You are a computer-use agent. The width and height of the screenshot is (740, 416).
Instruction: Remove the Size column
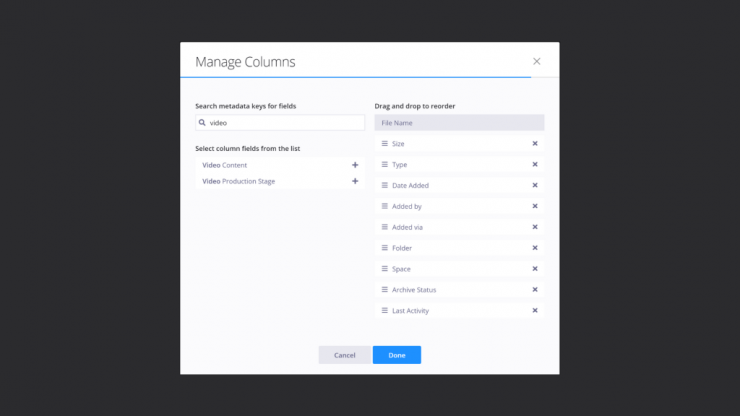coord(535,144)
